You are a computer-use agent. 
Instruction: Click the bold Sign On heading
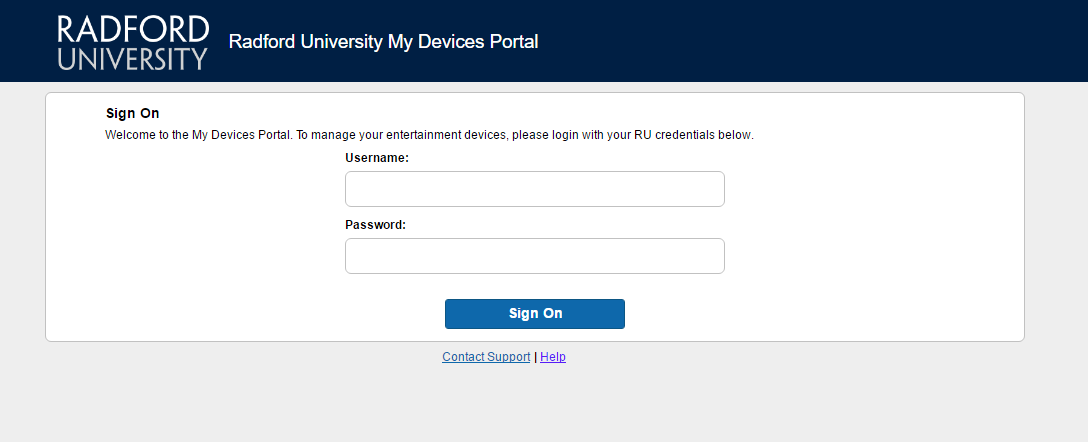point(133,113)
